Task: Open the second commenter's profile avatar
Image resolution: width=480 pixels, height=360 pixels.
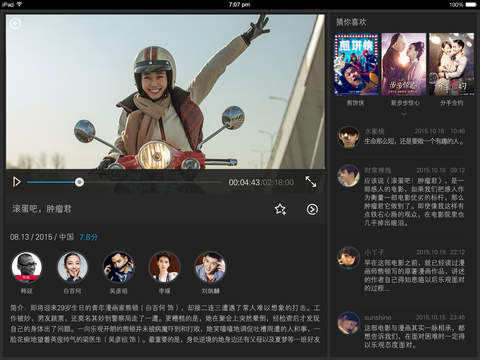Action: pyautogui.click(x=348, y=176)
